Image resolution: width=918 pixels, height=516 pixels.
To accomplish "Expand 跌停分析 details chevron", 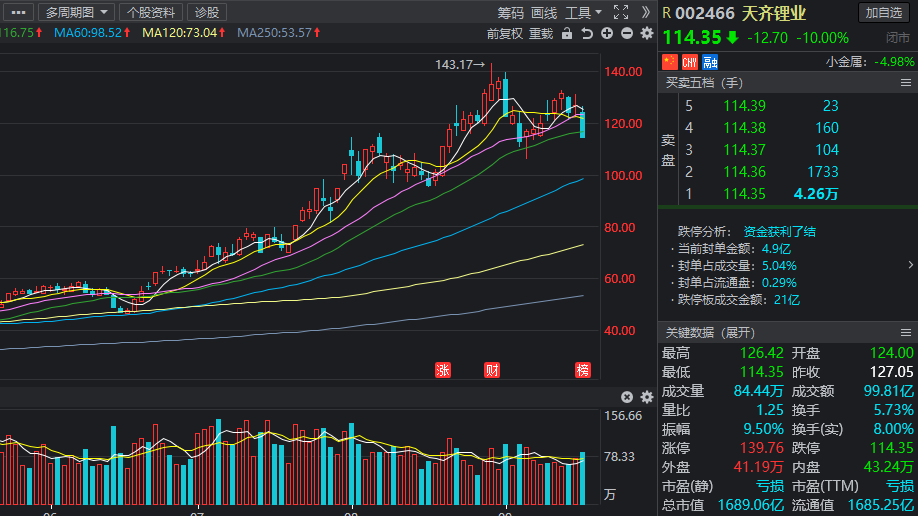I will pos(910,265).
